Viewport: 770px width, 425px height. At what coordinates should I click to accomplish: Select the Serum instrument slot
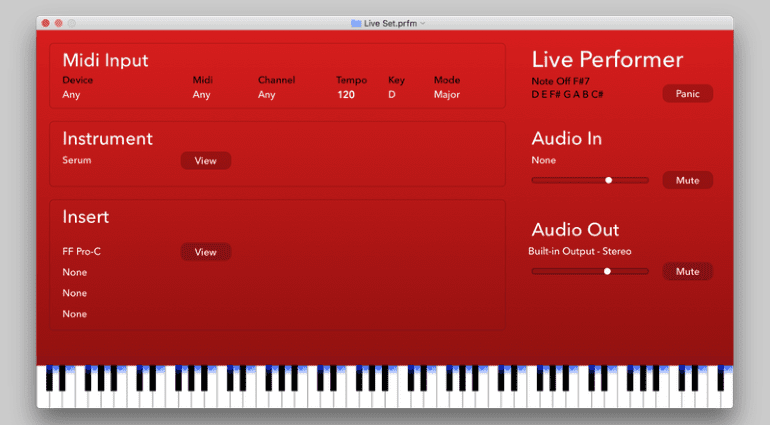(76, 160)
